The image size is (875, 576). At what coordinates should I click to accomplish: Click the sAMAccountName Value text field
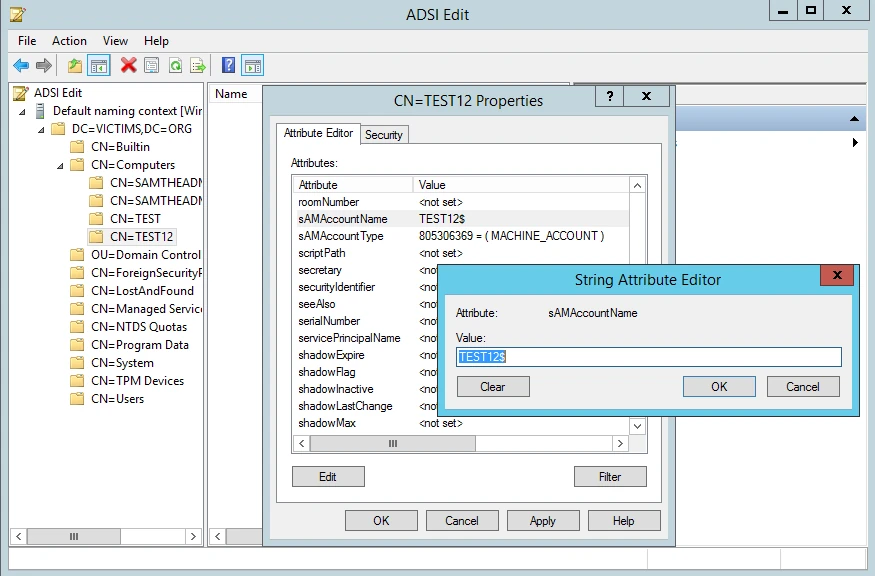[x=648, y=357]
